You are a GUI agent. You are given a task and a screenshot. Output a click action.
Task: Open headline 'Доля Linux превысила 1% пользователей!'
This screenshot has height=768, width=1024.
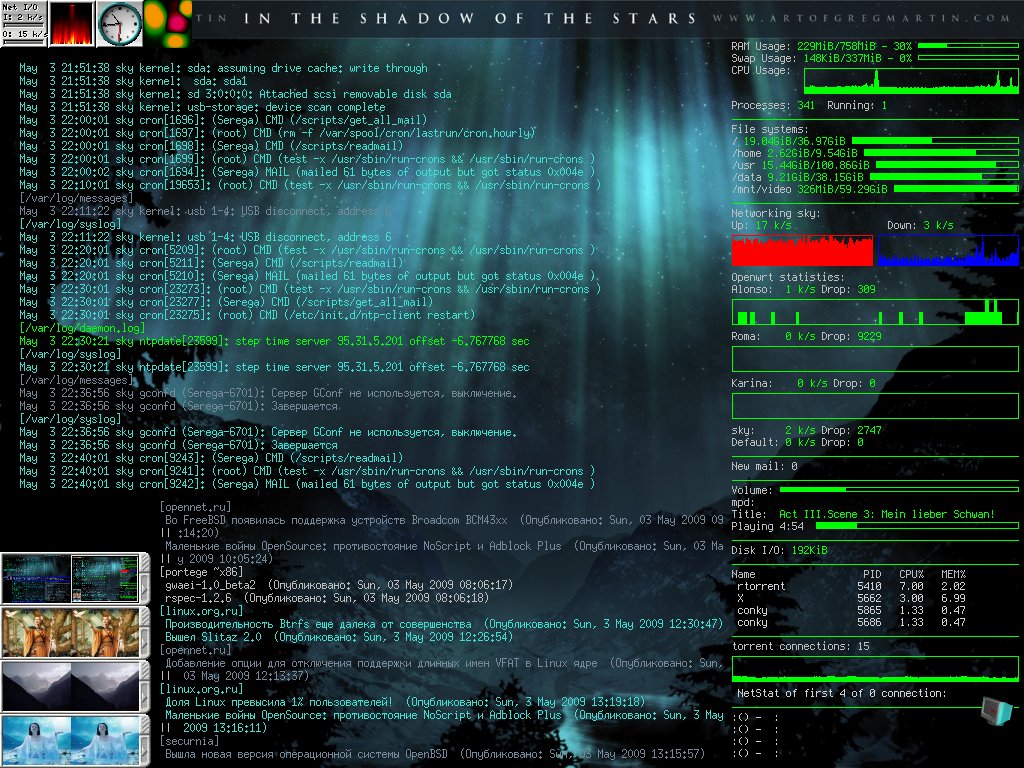pos(279,702)
